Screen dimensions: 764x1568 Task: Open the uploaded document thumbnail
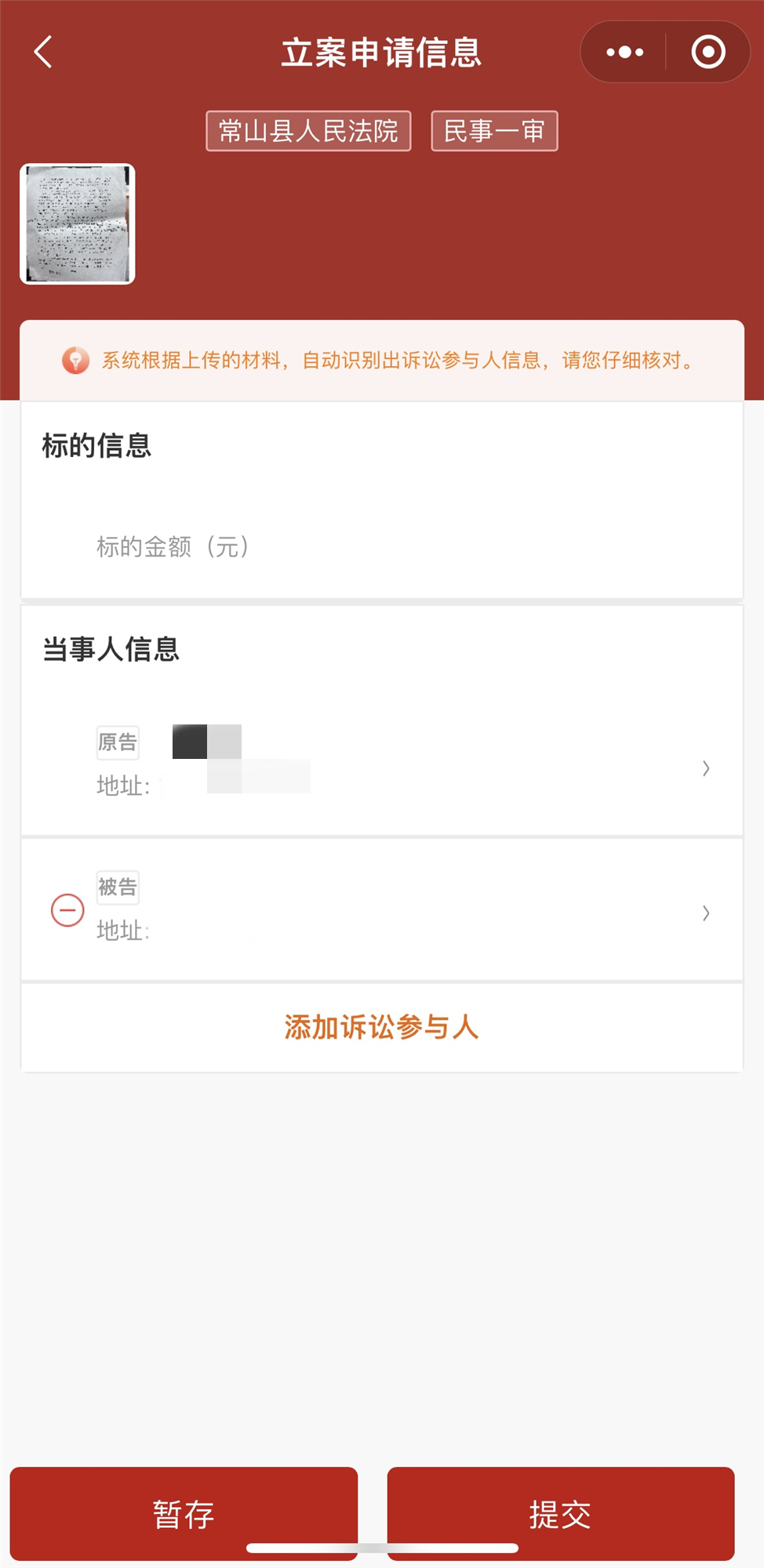tap(78, 224)
